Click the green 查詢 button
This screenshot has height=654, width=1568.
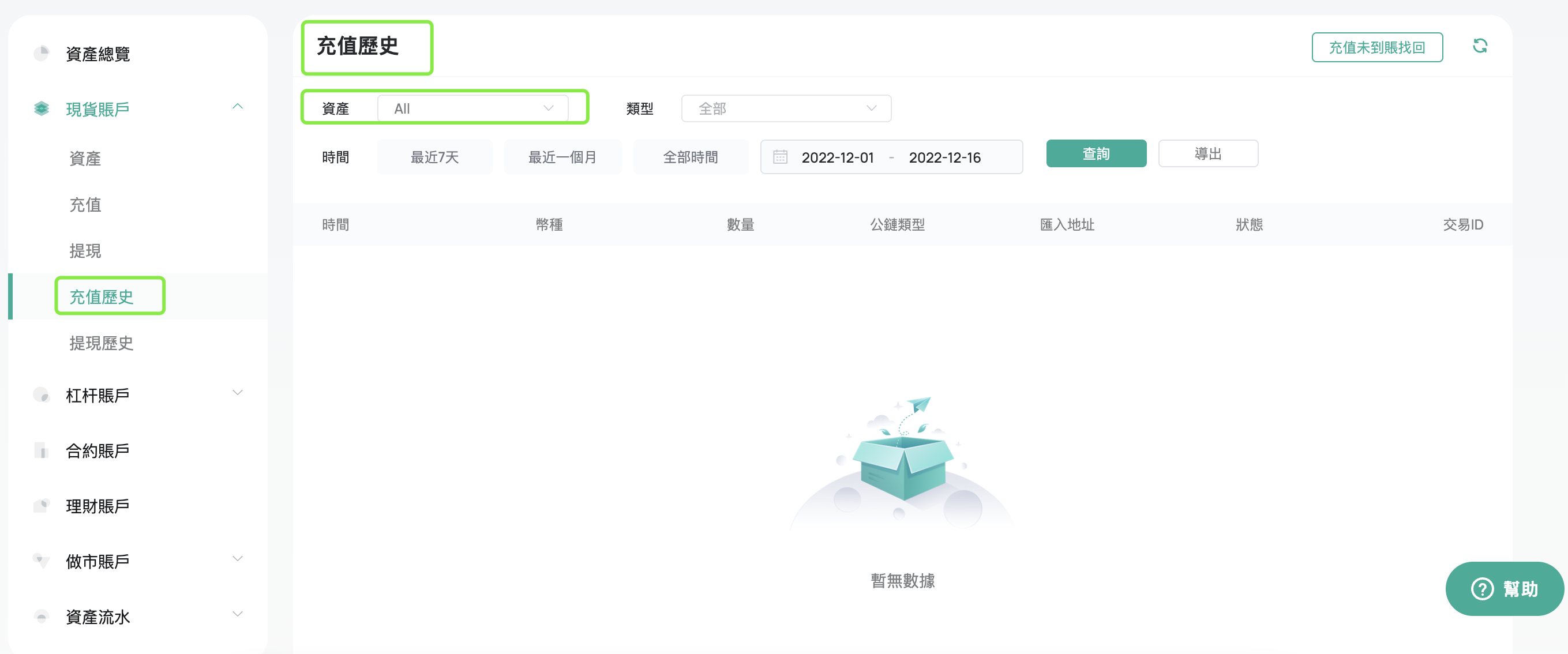(1096, 154)
